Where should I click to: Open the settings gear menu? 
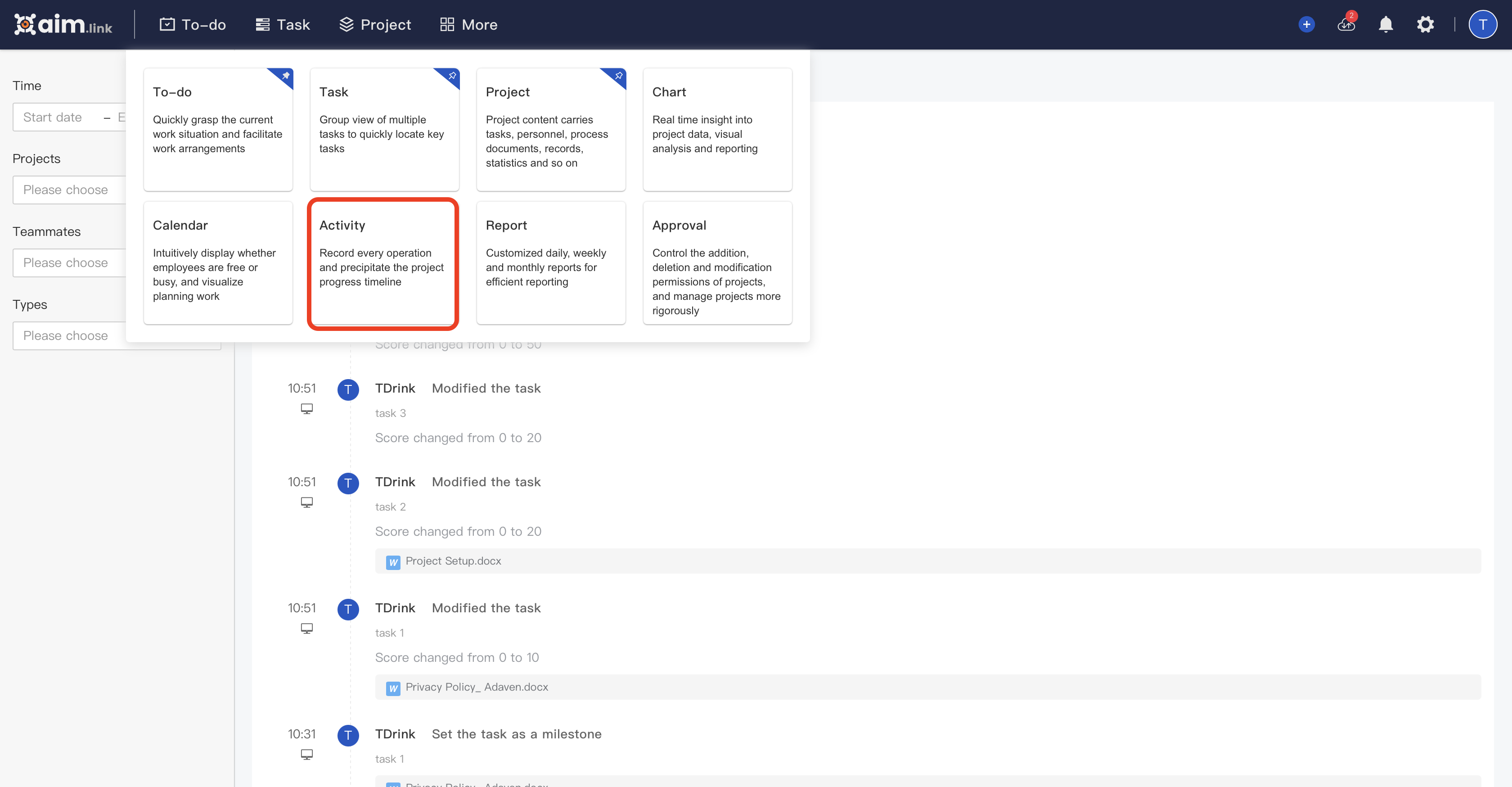(x=1426, y=24)
